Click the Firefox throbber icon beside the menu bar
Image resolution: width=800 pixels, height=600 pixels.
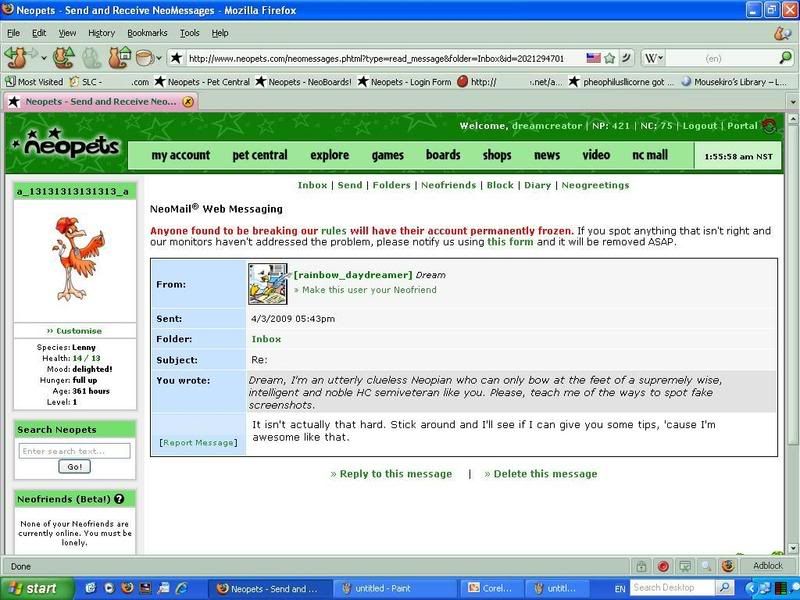[x=782, y=33]
